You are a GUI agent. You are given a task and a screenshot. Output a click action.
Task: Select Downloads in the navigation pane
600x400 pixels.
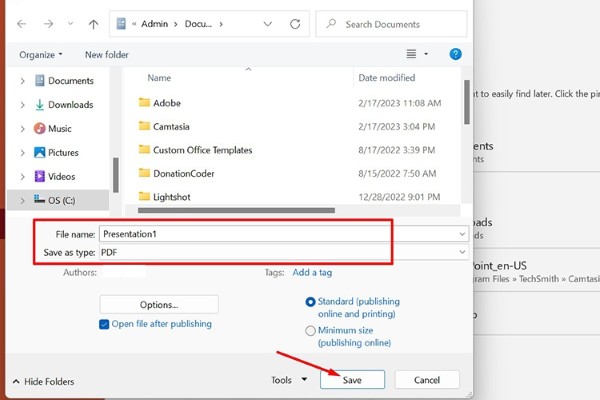70,105
